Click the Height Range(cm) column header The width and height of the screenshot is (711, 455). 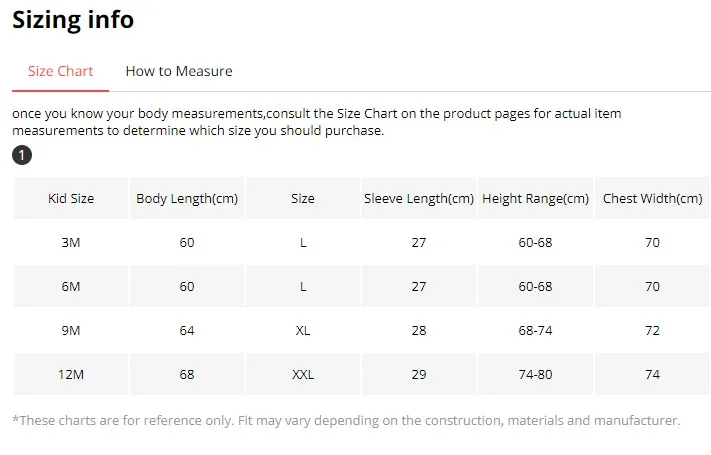point(535,199)
